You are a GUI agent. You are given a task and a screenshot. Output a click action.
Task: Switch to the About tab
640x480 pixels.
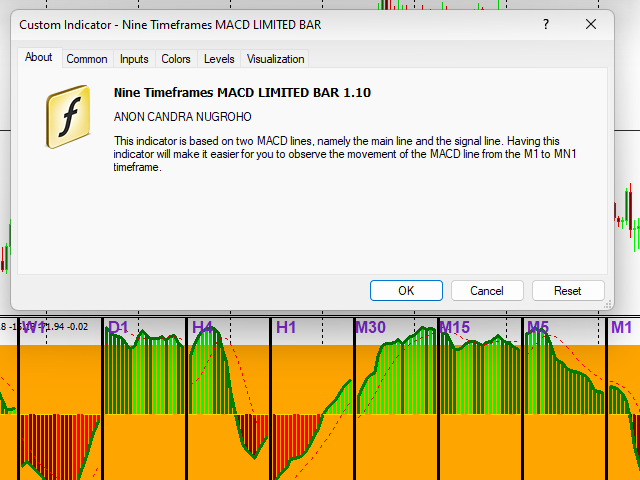click(39, 58)
